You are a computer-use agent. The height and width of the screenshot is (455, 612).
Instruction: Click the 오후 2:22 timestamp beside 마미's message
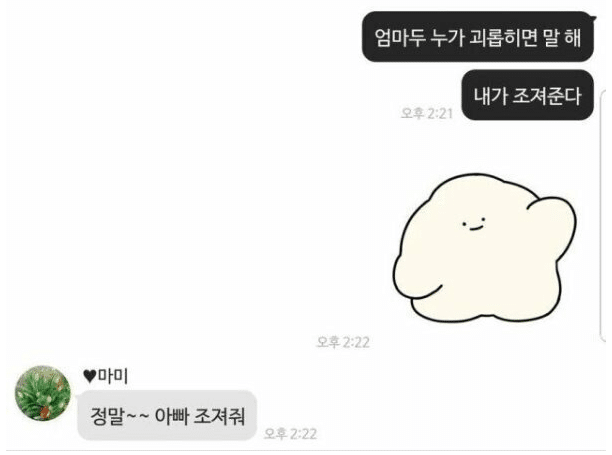pyautogui.click(x=290, y=434)
